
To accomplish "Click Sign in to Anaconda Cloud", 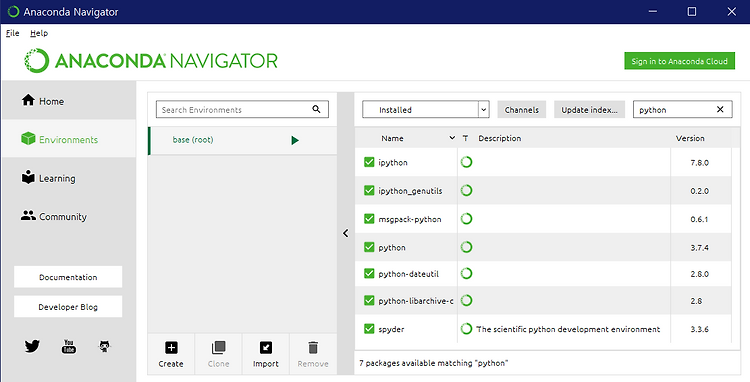I will (x=679, y=61).
